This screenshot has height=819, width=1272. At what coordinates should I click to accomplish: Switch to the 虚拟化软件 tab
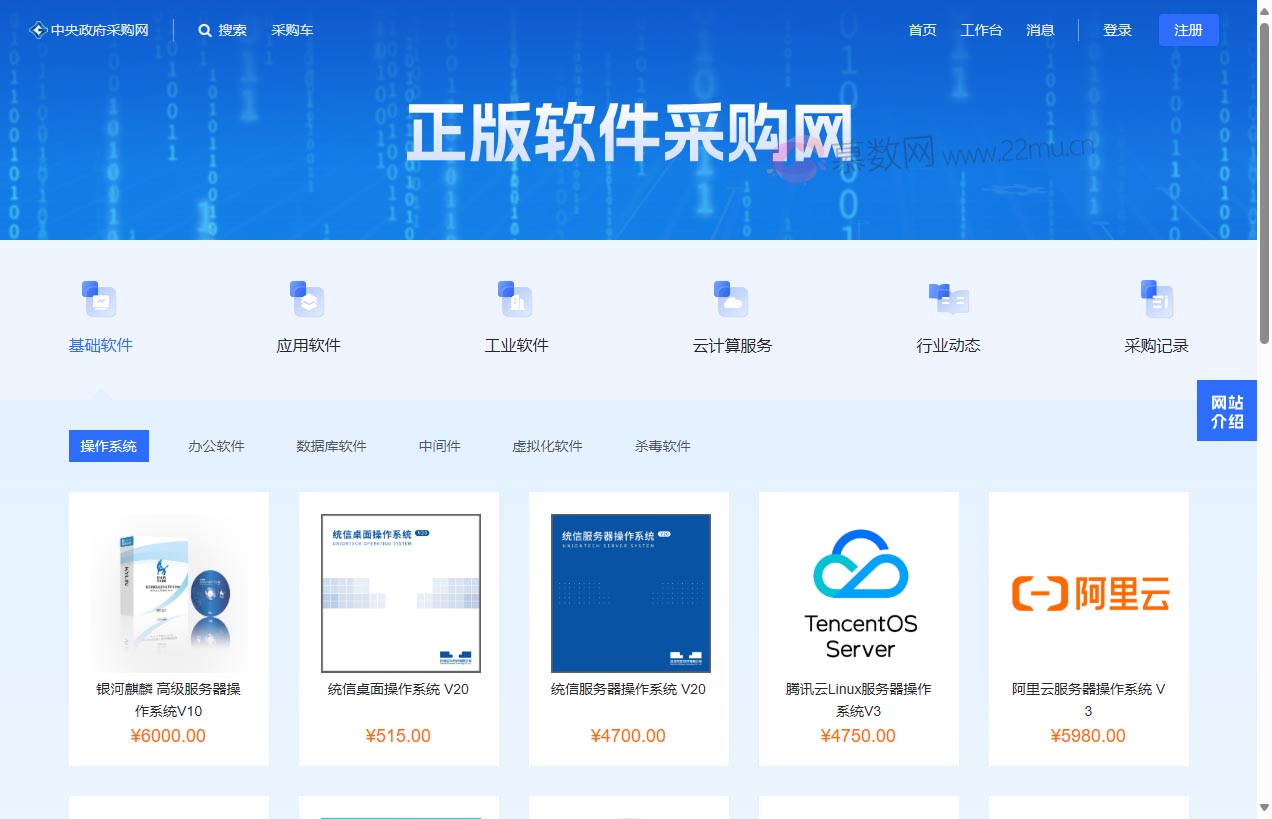click(x=547, y=446)
